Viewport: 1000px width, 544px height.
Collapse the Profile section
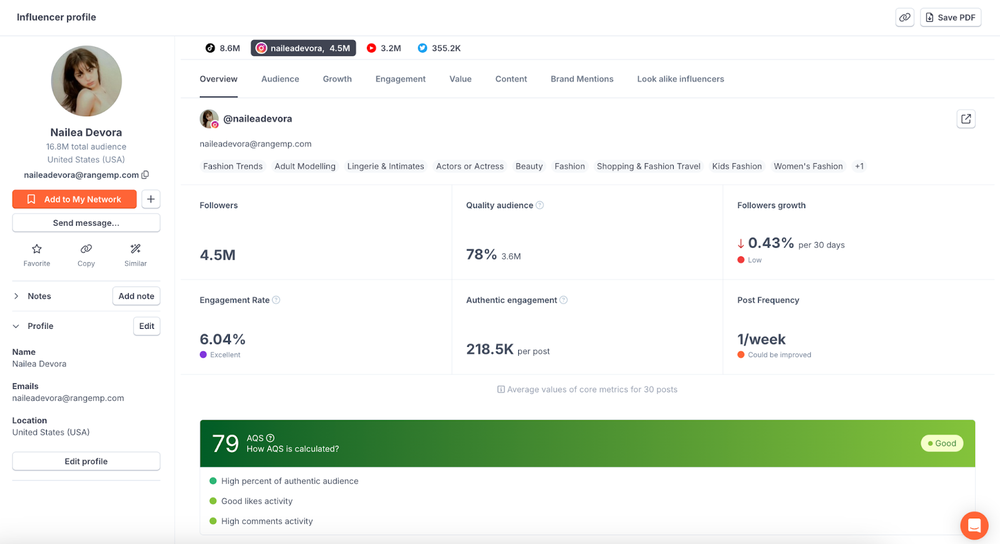point(16,326)
